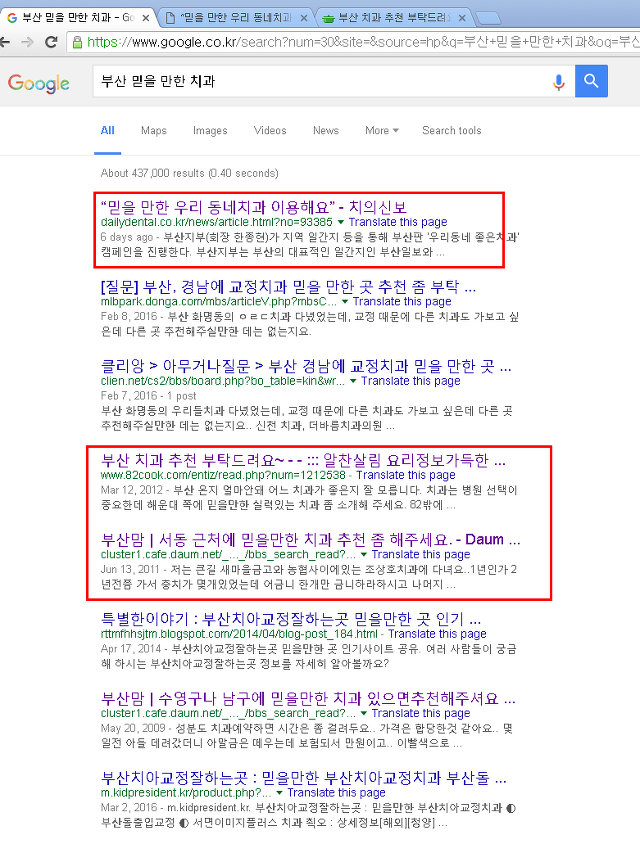This screenshot has height=844, width=640.
Task: Expand dropdown arrow beside clien.net URL
Action: coord(353,381)
